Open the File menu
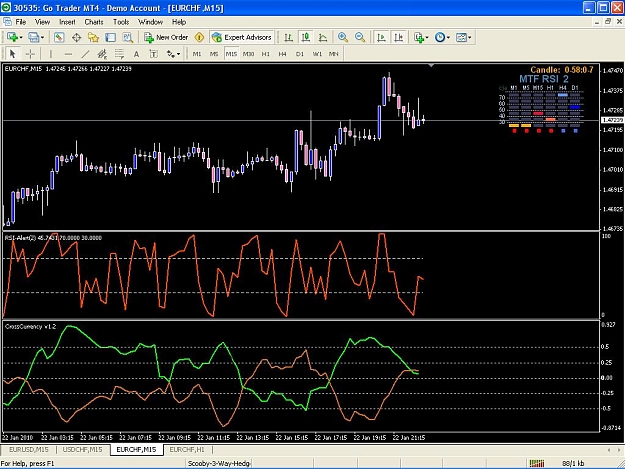Screen dimensions: 625x469 click(x=20, y=22)
